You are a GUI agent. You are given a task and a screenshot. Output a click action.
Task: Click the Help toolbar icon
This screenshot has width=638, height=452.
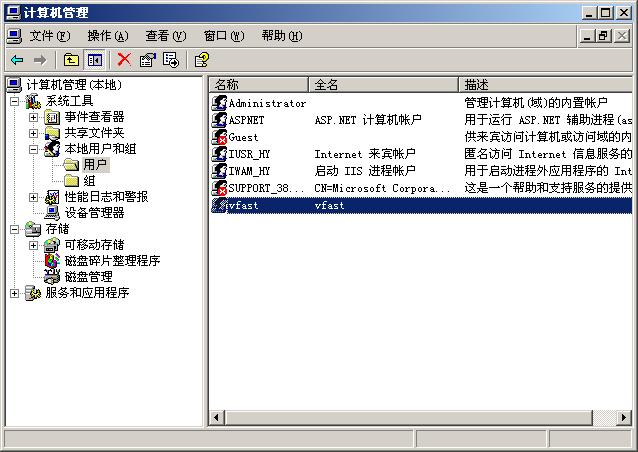pos(201,60)
